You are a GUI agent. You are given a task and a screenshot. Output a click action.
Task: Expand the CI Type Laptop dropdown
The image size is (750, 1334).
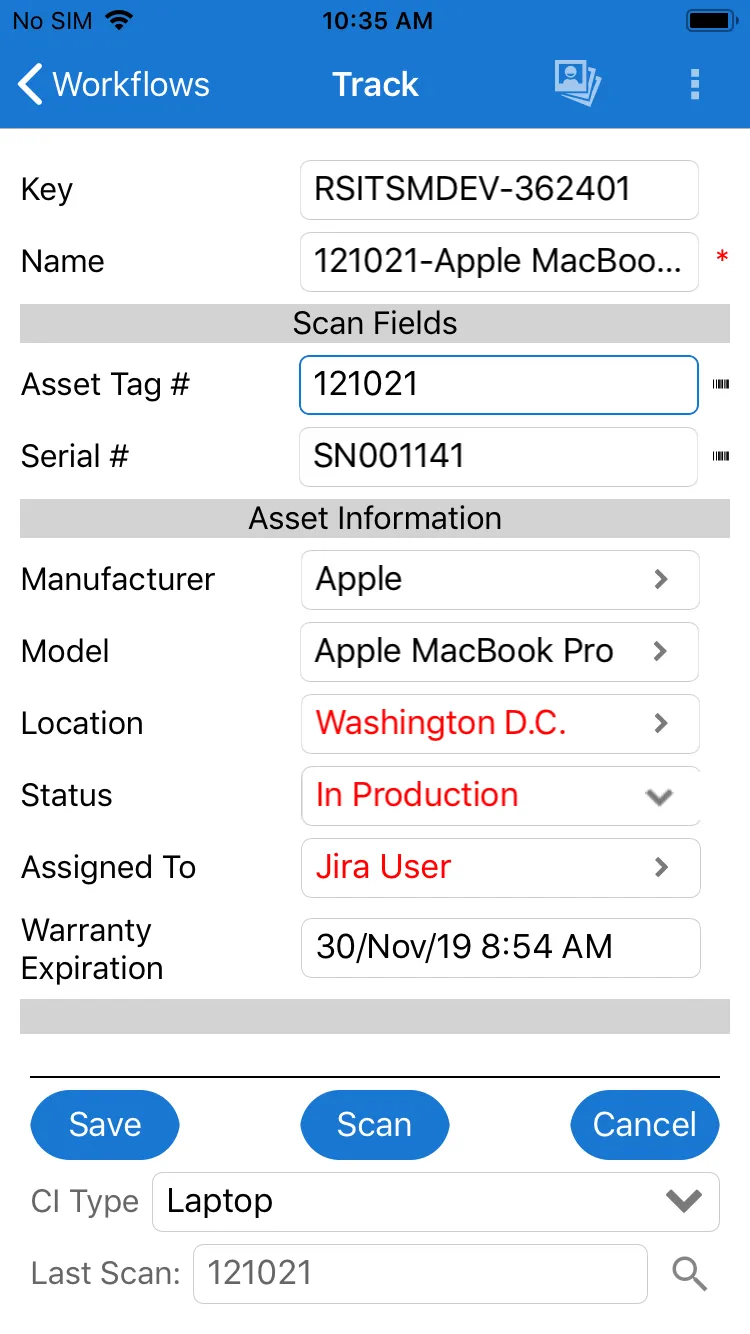point(436,1201)
